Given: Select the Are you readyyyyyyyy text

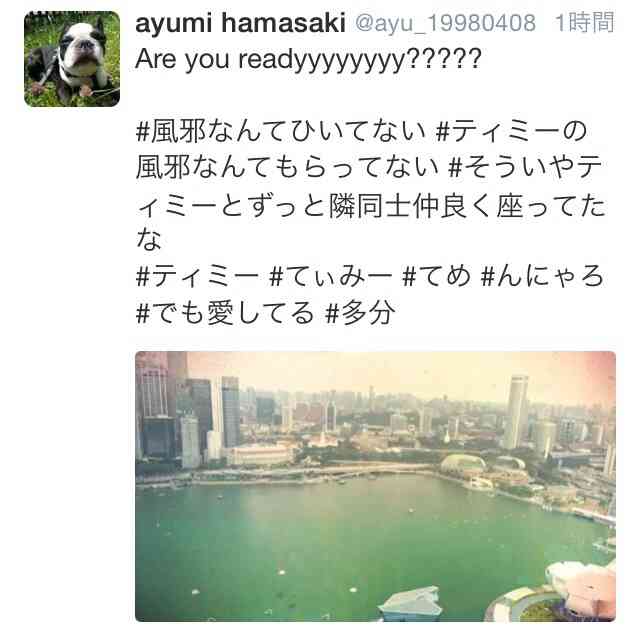Looking at the screenshot, I should pyautogui.click(x=308, y=60).
